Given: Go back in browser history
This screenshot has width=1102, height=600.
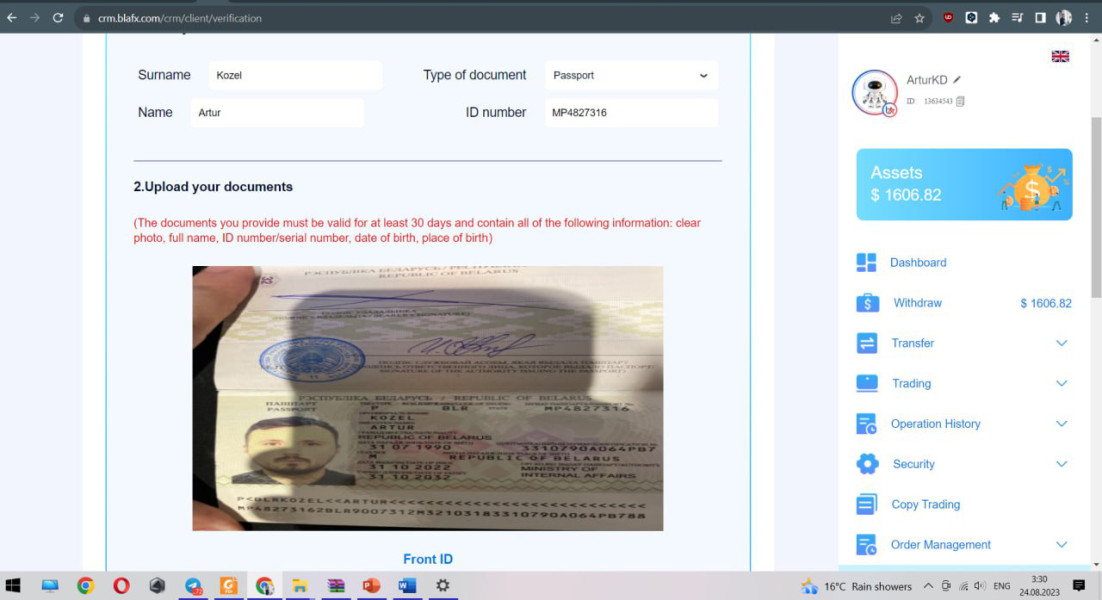Looking at the screenshot, I should pos(12,18).
